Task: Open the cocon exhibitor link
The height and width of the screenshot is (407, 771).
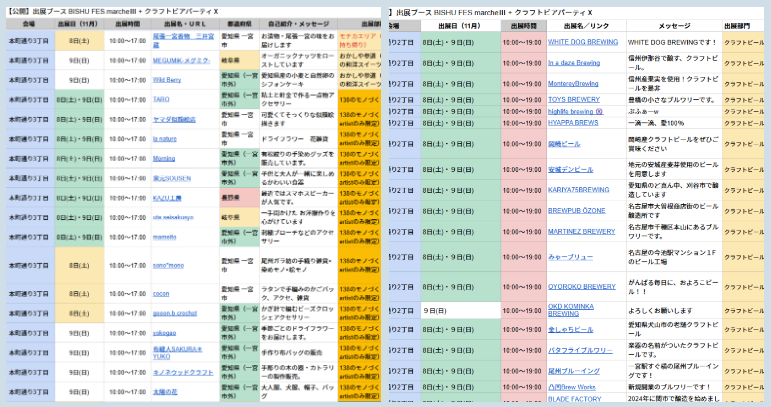Action: tap(161, 294)
